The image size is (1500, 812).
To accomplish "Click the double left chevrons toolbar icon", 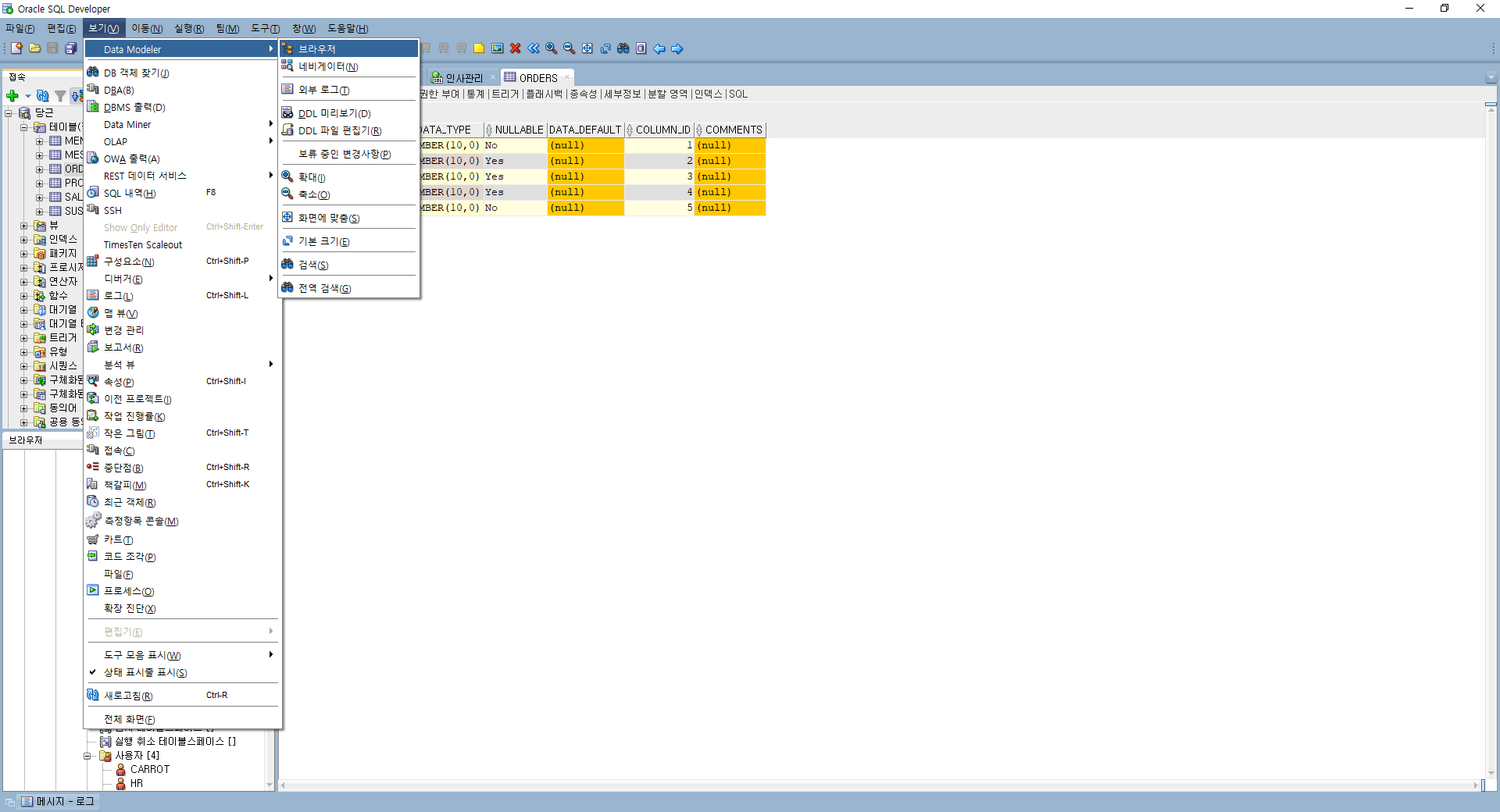I will tap(534, 48).
